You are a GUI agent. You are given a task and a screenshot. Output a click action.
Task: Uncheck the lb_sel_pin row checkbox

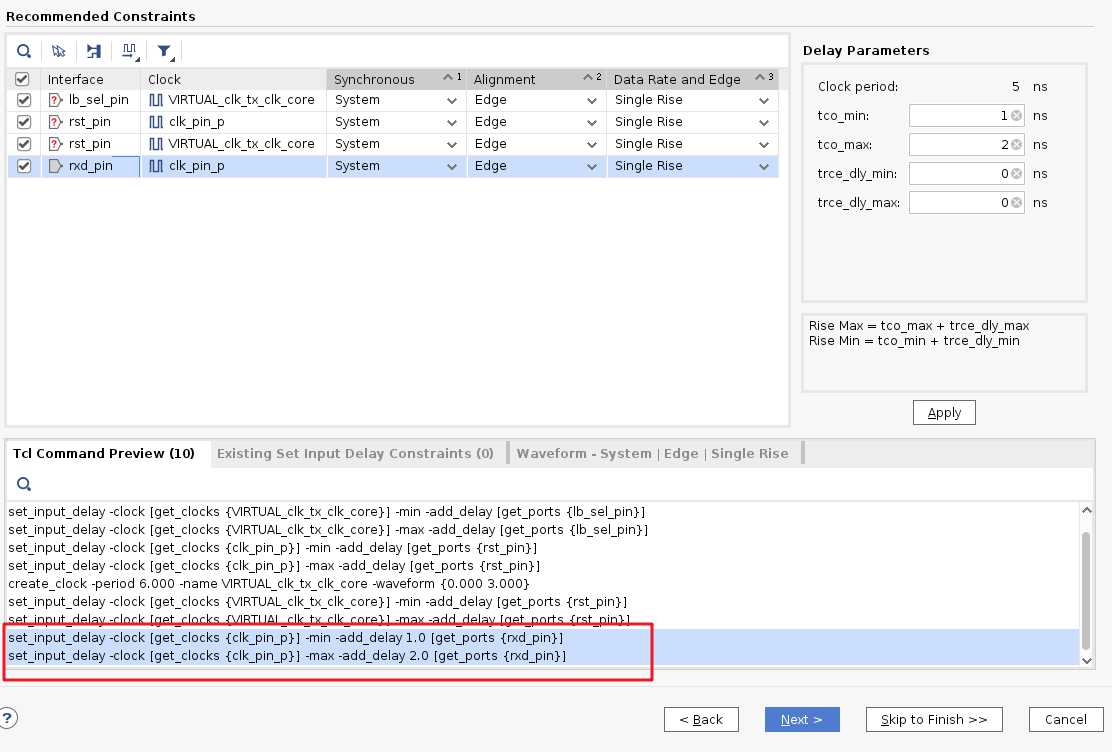(22, 99)
